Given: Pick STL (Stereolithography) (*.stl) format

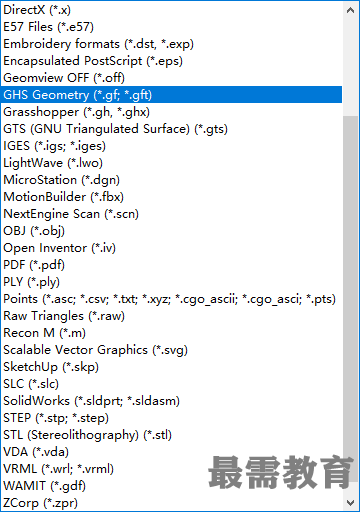Looking at the screenshot, I should [x=171, y=435].
